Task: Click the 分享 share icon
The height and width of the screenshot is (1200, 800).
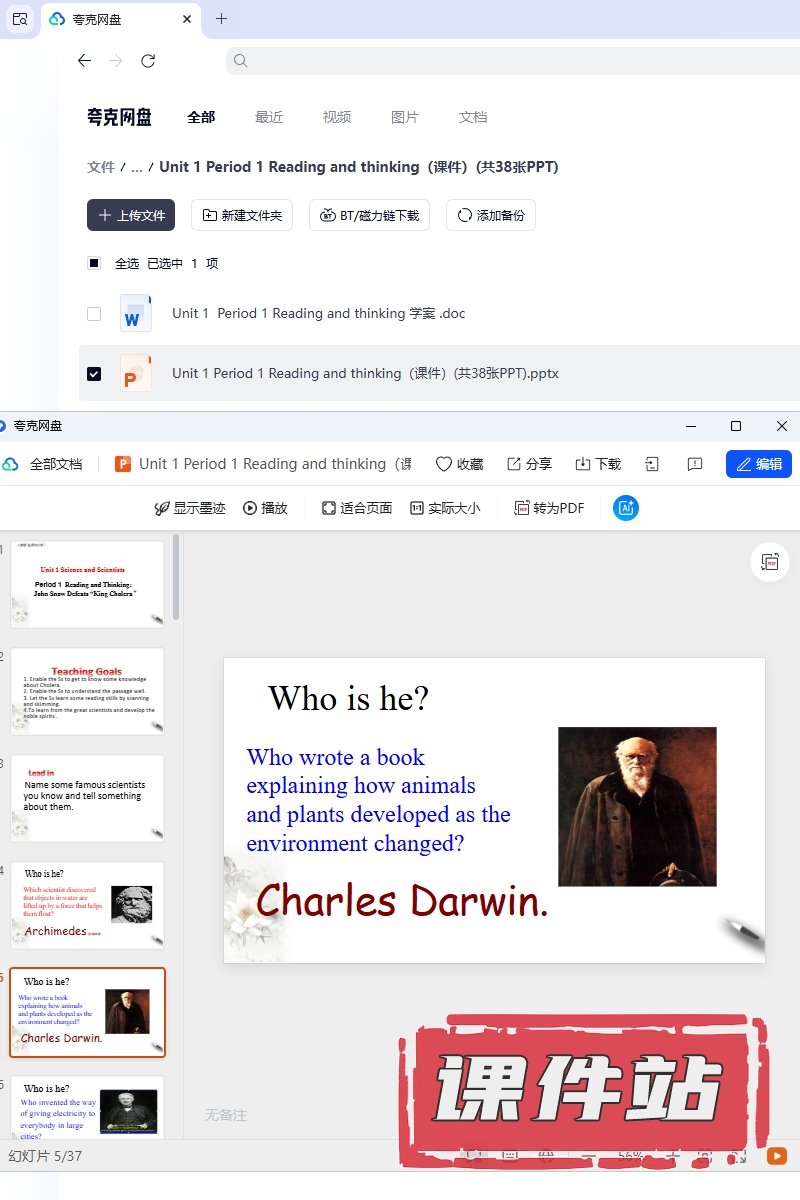Action: (x=514, y=464)
